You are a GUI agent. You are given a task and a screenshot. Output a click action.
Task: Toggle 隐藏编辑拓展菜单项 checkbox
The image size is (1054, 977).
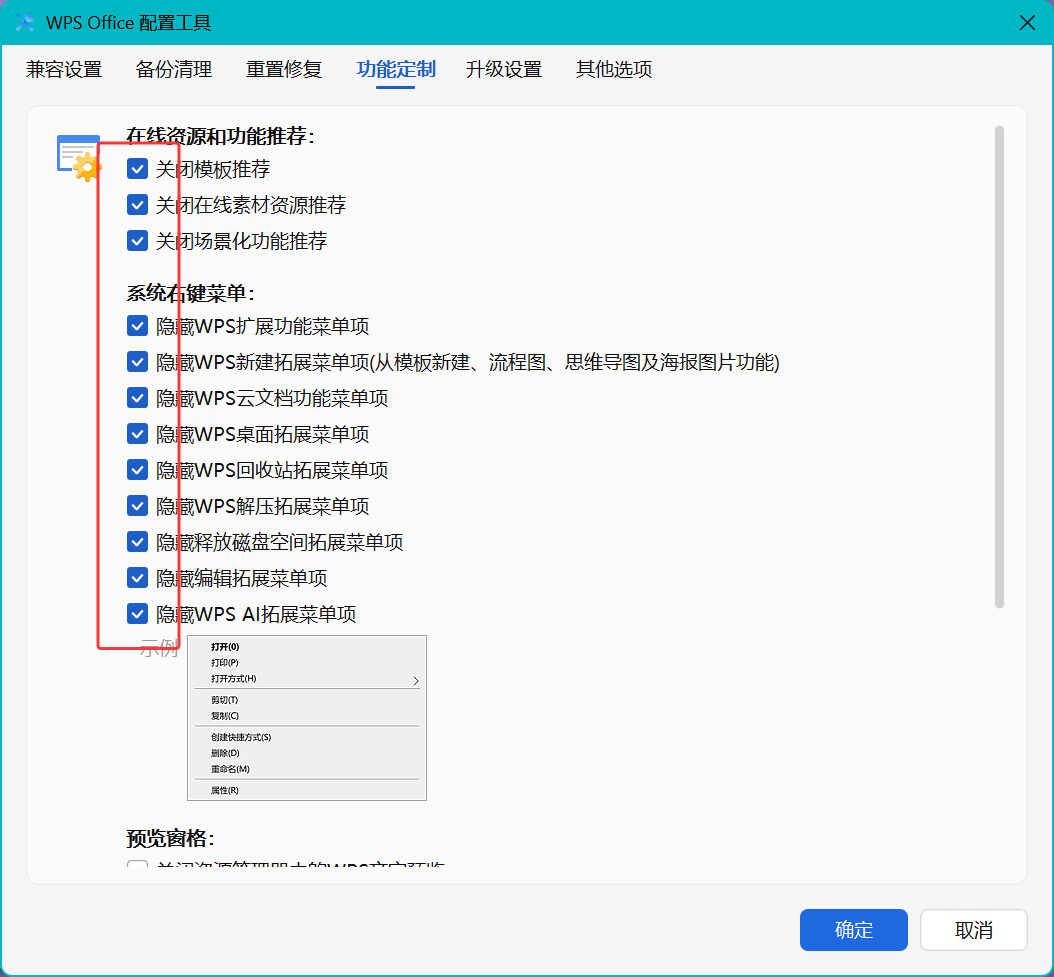point(137,578)
